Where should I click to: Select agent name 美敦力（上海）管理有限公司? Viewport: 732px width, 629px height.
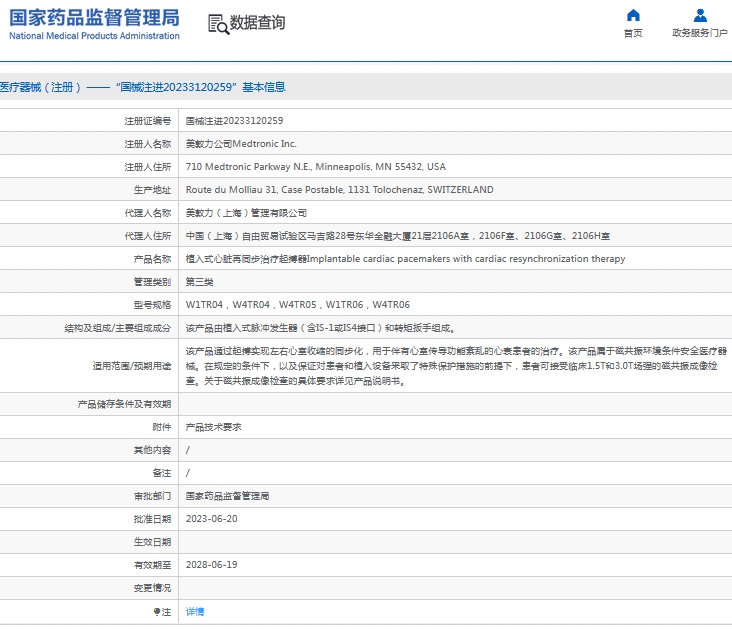click(246, 213)
